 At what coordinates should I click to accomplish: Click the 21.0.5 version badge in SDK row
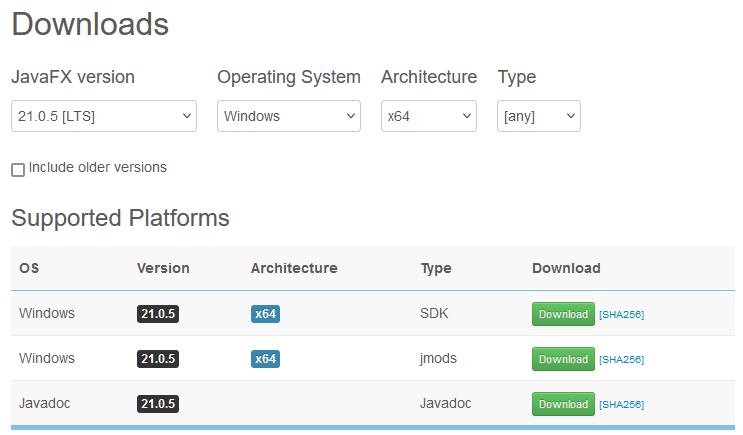click(158, 314)
